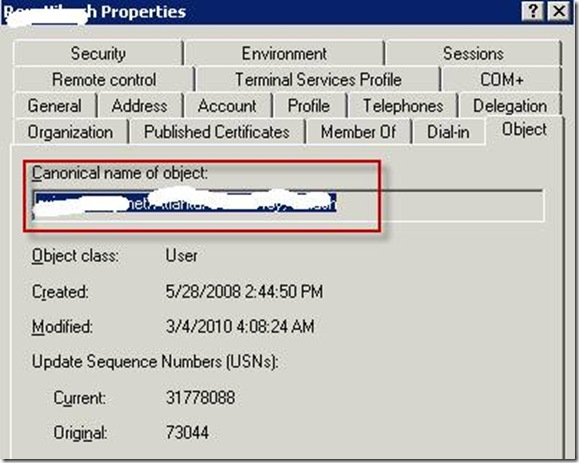Viewport: 579px width, 463px height.
Task: Open the General tab
Action: [55, 106]
